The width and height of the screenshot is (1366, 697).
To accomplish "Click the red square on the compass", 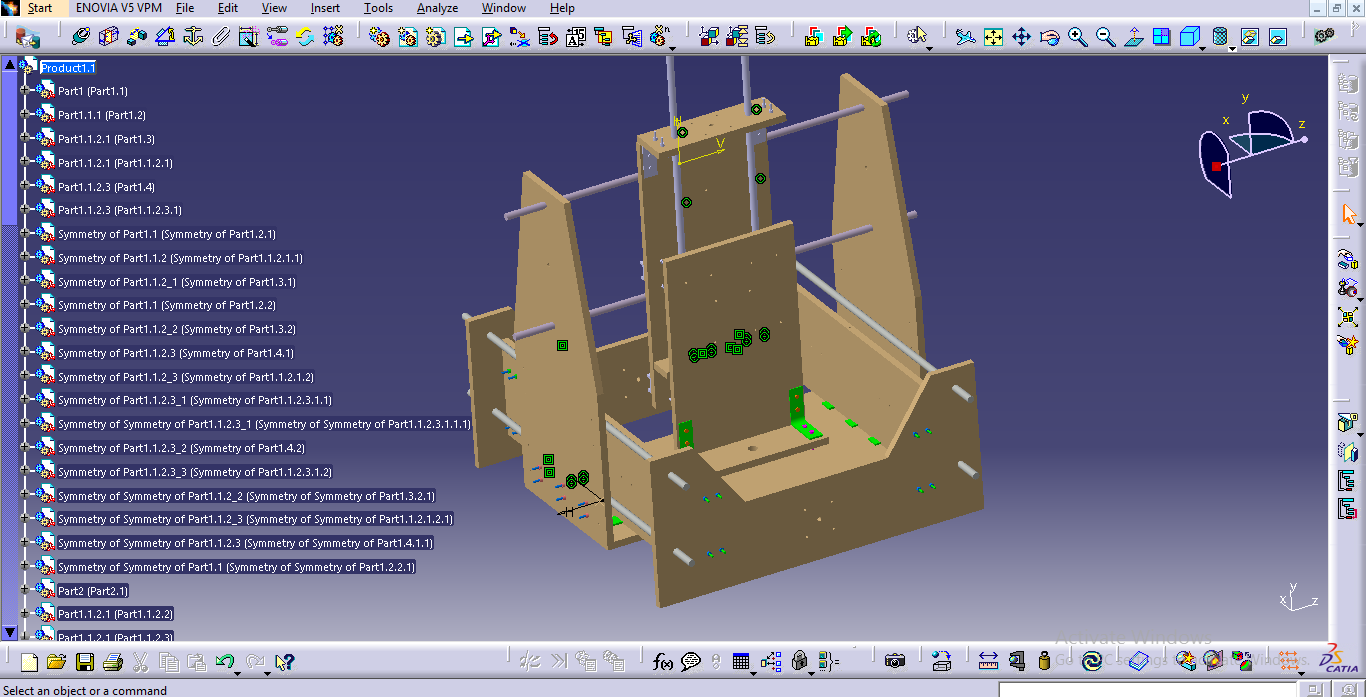I will click(x=1216, y=166).
